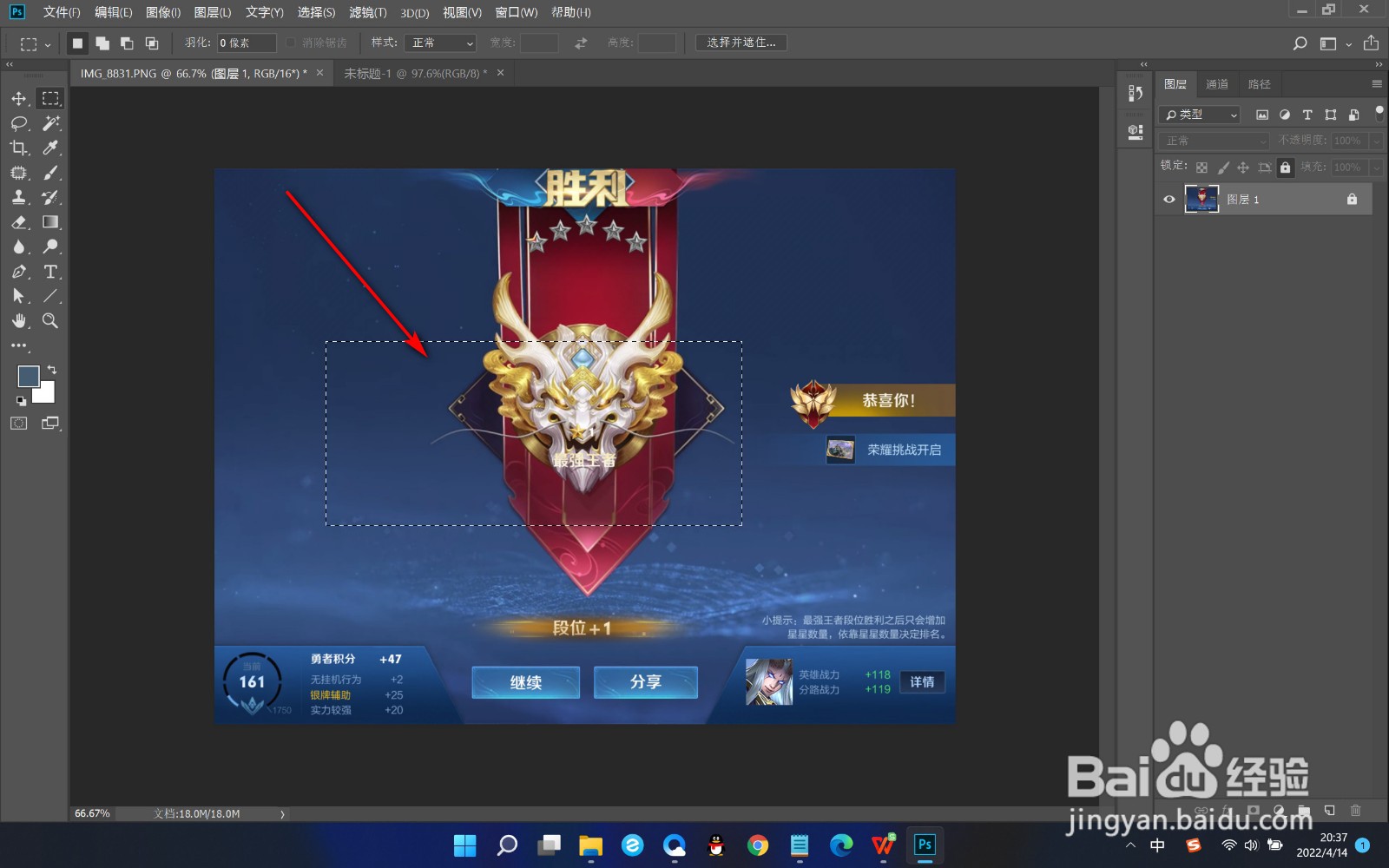
Task: Select the History Brush tool
Action: click(51, 197)
